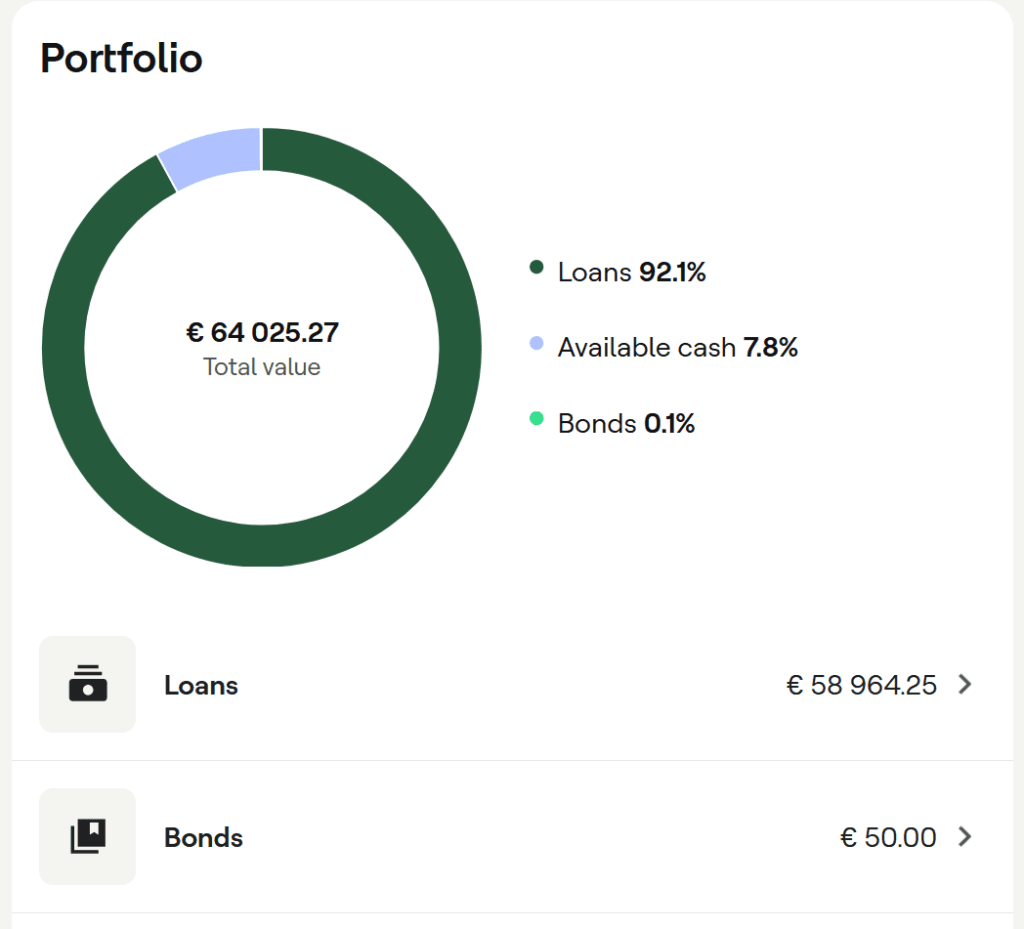
Task: Open the Loans row label
Action: (x=201, y=685)
